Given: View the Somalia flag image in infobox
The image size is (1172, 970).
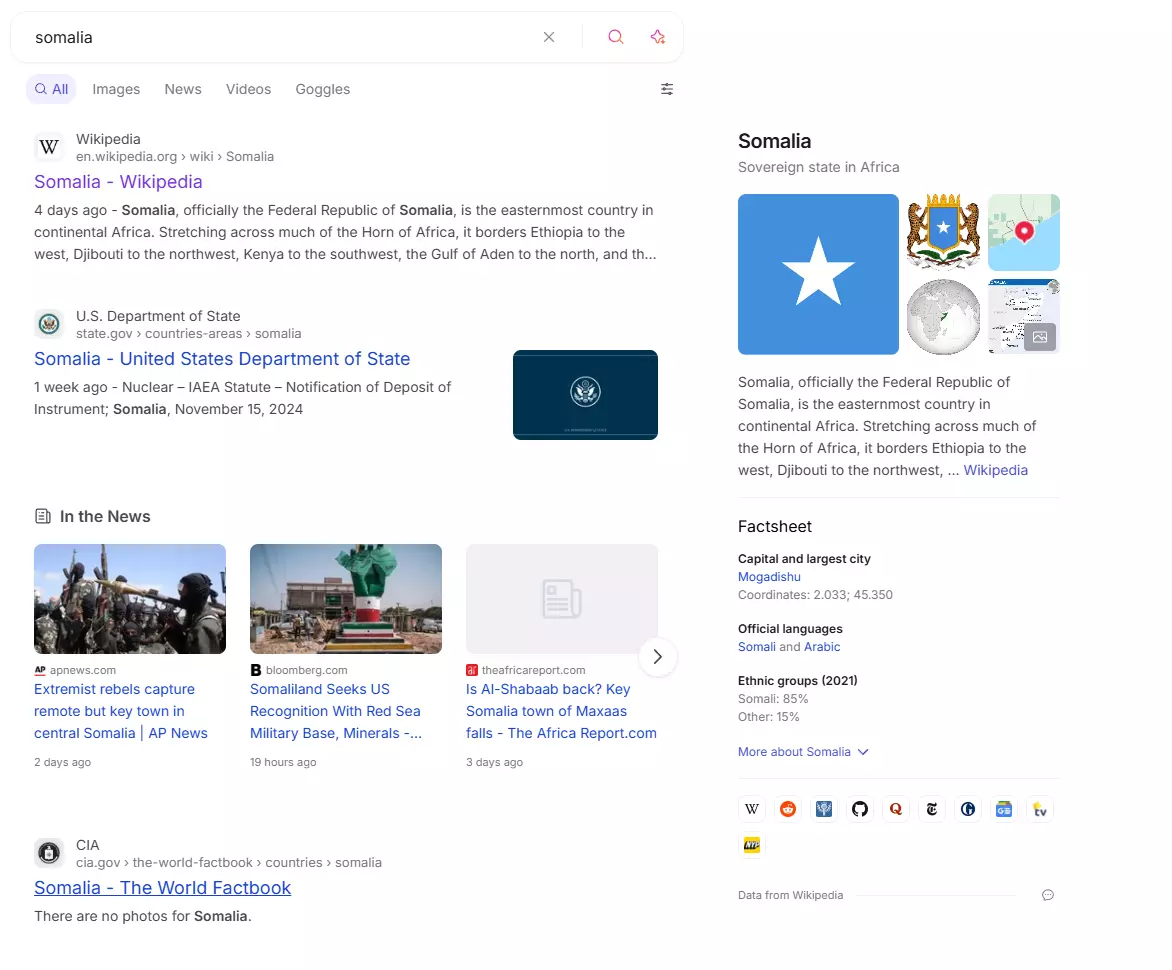Looking at the screenshot, I should tap(818, 274).
